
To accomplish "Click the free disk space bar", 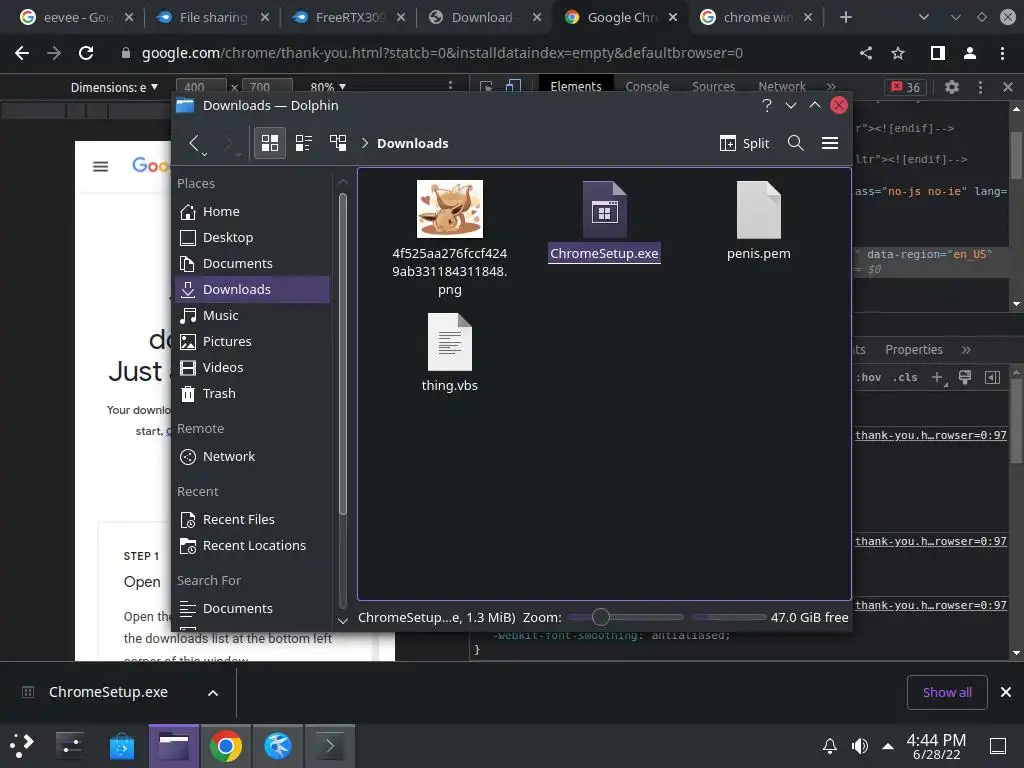I will point(729,617).
